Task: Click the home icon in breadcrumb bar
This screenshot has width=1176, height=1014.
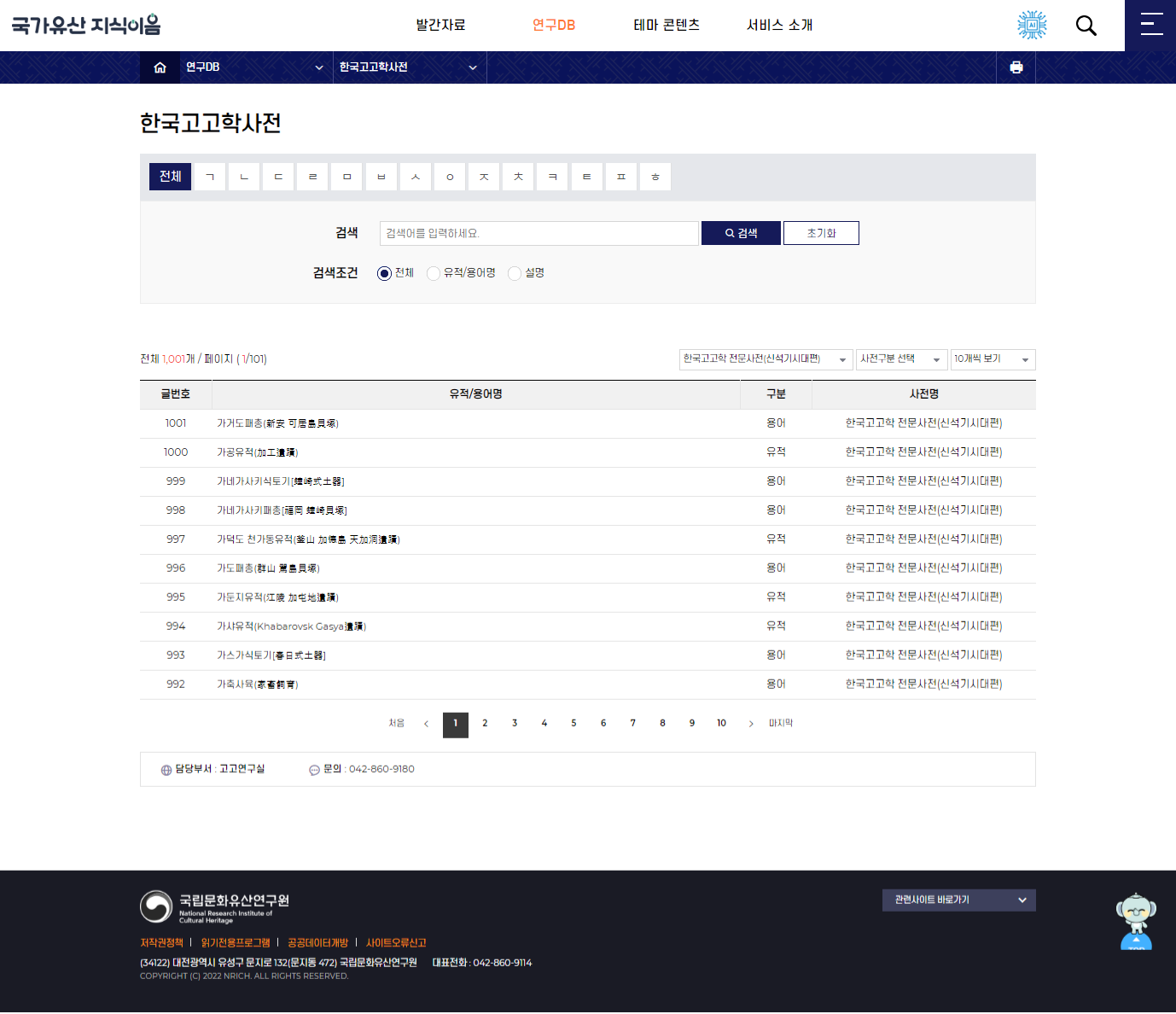Action: click(160, 67)
